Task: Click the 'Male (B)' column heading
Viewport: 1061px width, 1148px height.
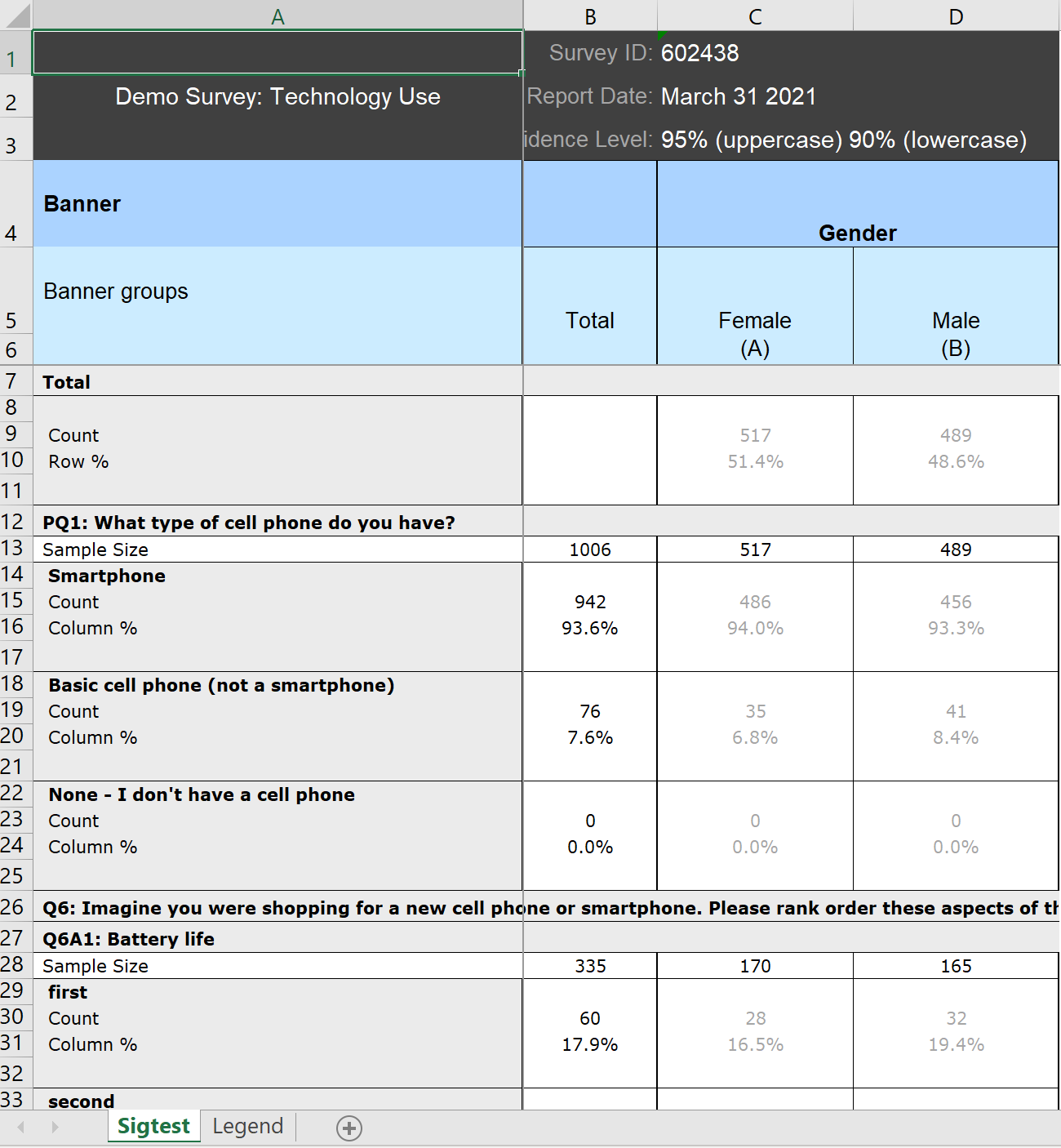Action: click(956, 306)
